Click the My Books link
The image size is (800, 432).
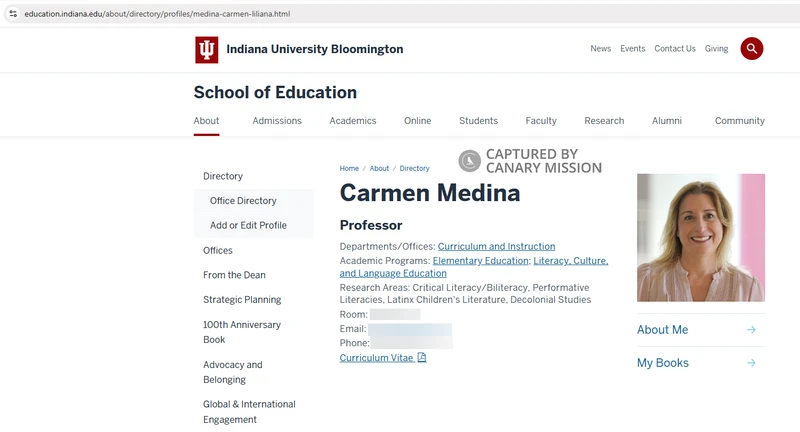pyautogui.click(x=663, y=363)
